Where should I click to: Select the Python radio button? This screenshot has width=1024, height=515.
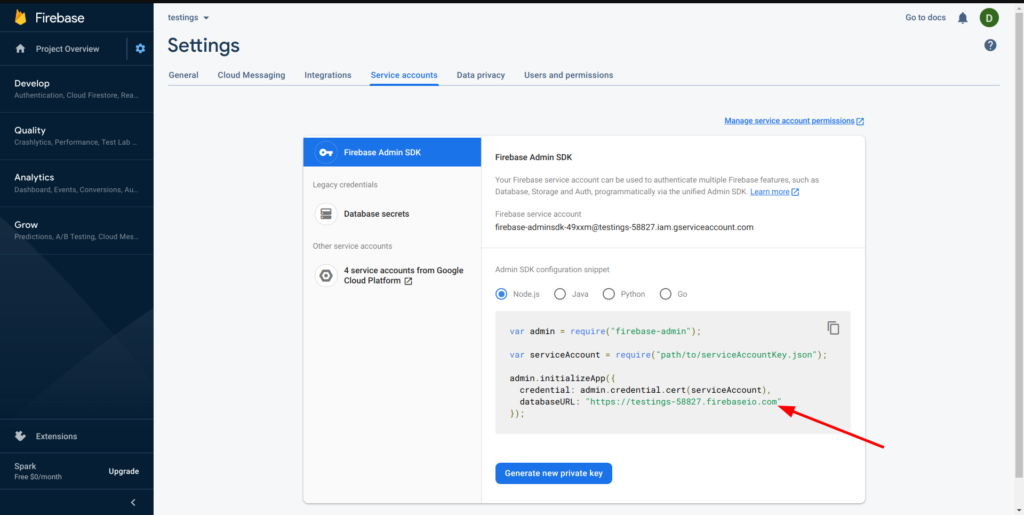tap(609, 294)
